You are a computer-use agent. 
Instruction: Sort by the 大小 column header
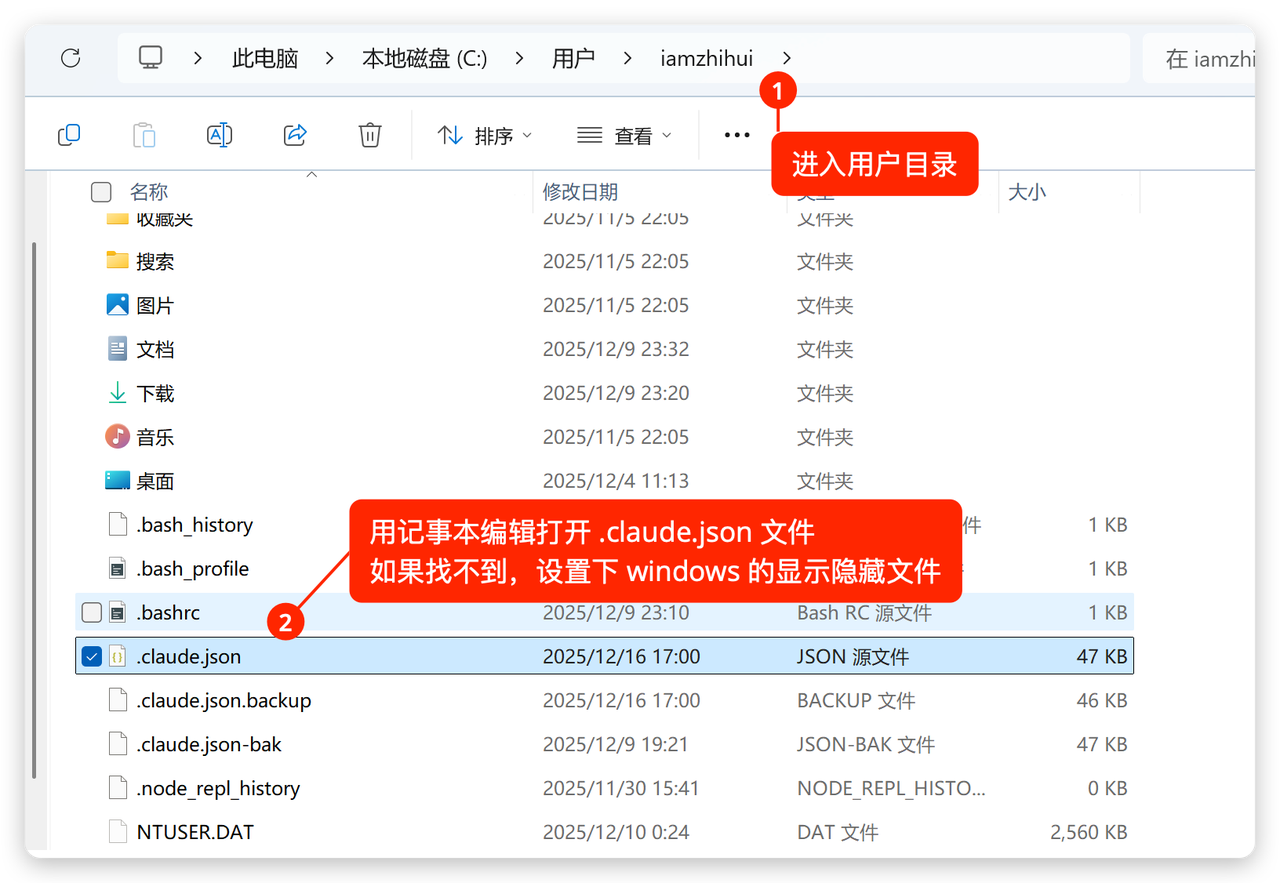coord(1027,192)
